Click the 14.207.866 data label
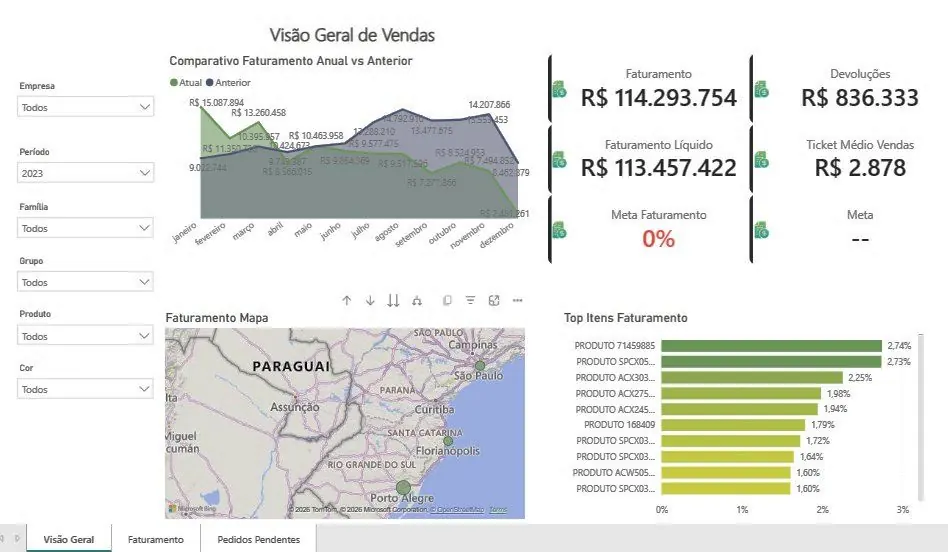 tap(489, 105)
